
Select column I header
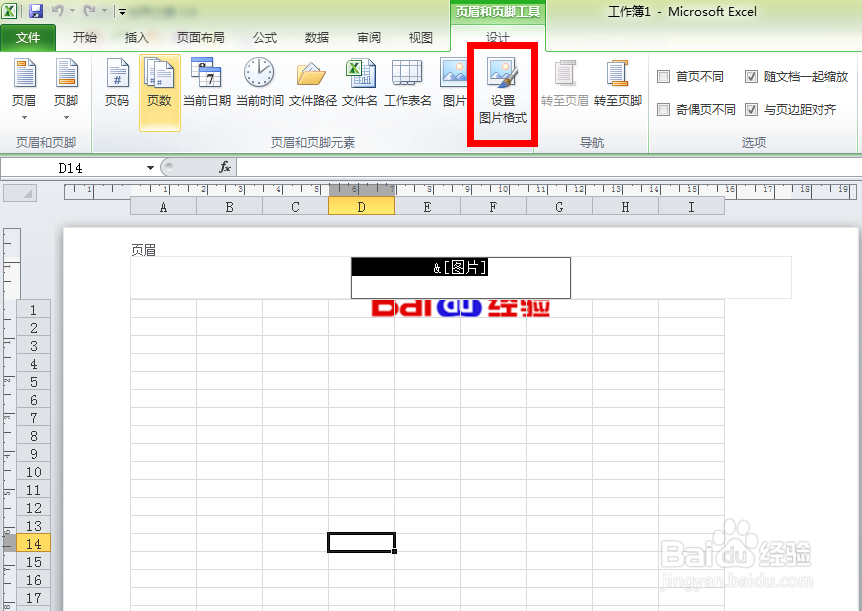coord(691,207)
